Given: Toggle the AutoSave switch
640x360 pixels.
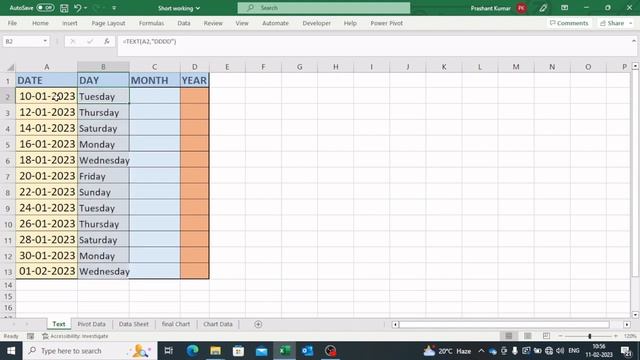Looking at the screenshot, I should click(45, 8).
